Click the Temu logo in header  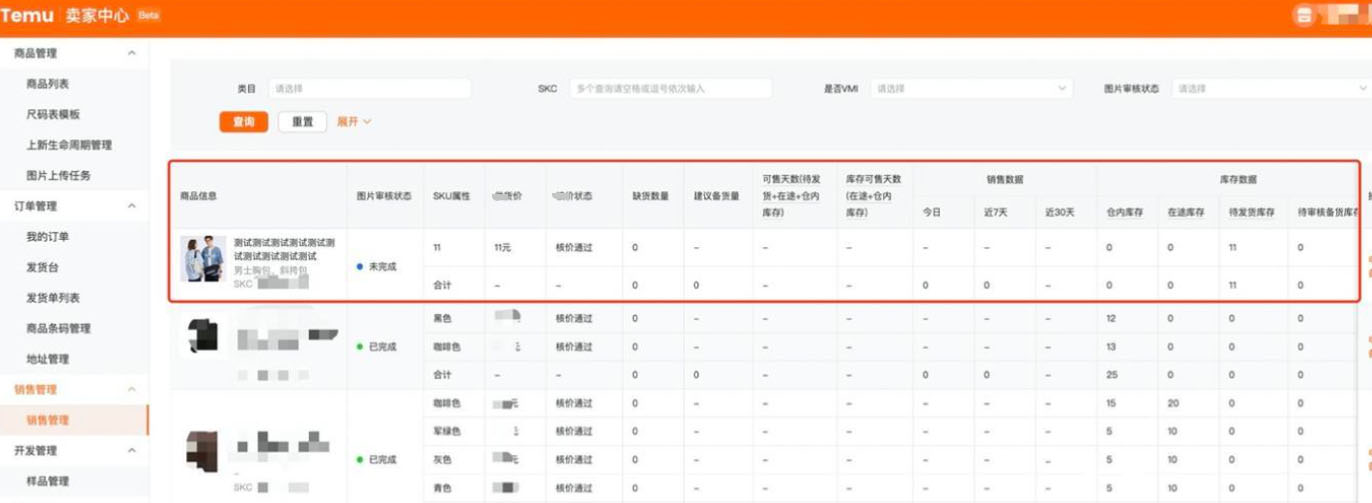point(27,15)
